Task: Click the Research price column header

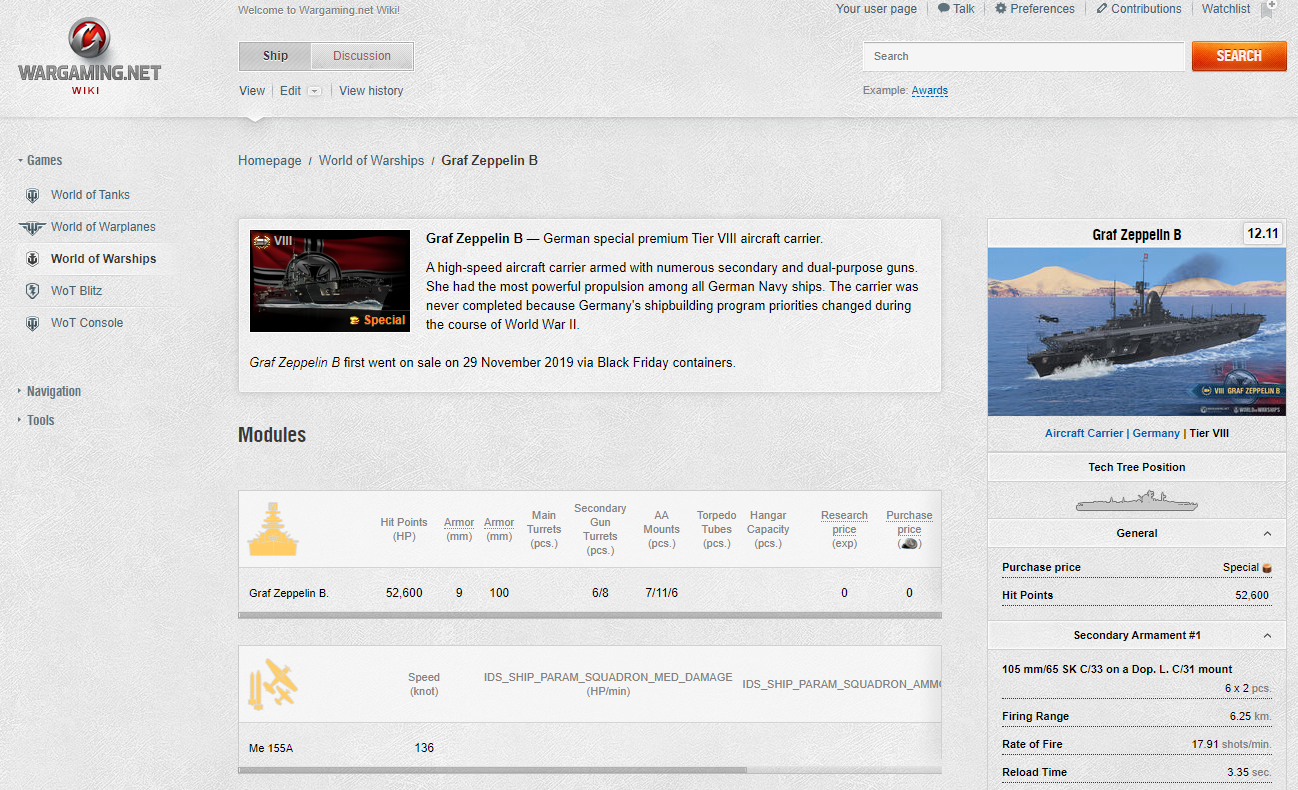Action: coord(844,529)
